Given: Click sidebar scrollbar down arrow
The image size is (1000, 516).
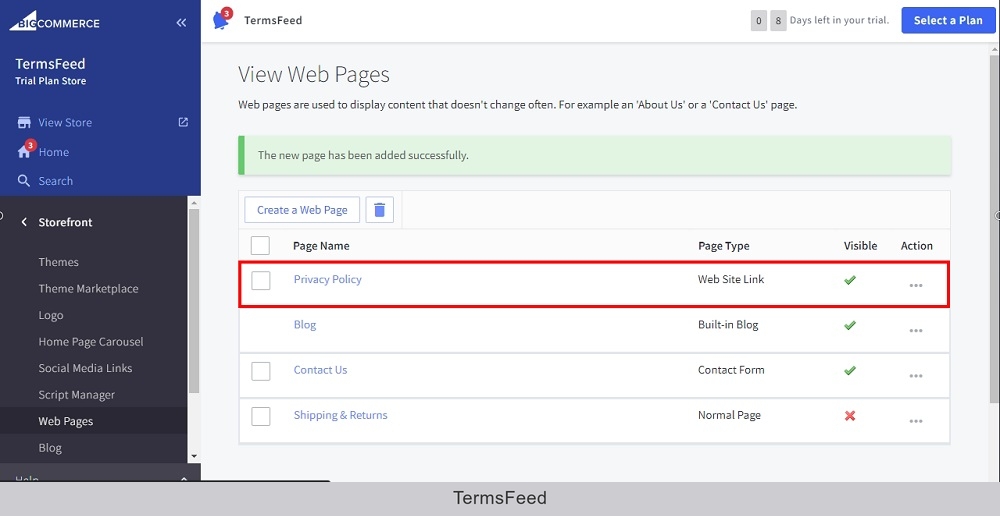Looking at the screenshot, I should pyautogui.click(x=195, y=456).
